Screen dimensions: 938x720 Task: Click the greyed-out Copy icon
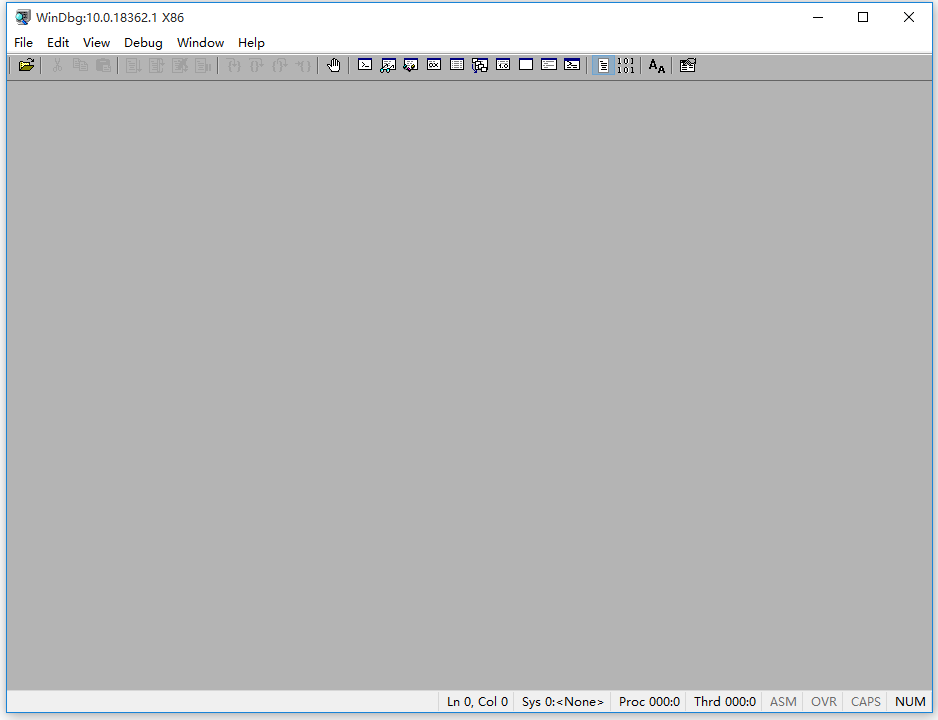[x=80, y=65]
